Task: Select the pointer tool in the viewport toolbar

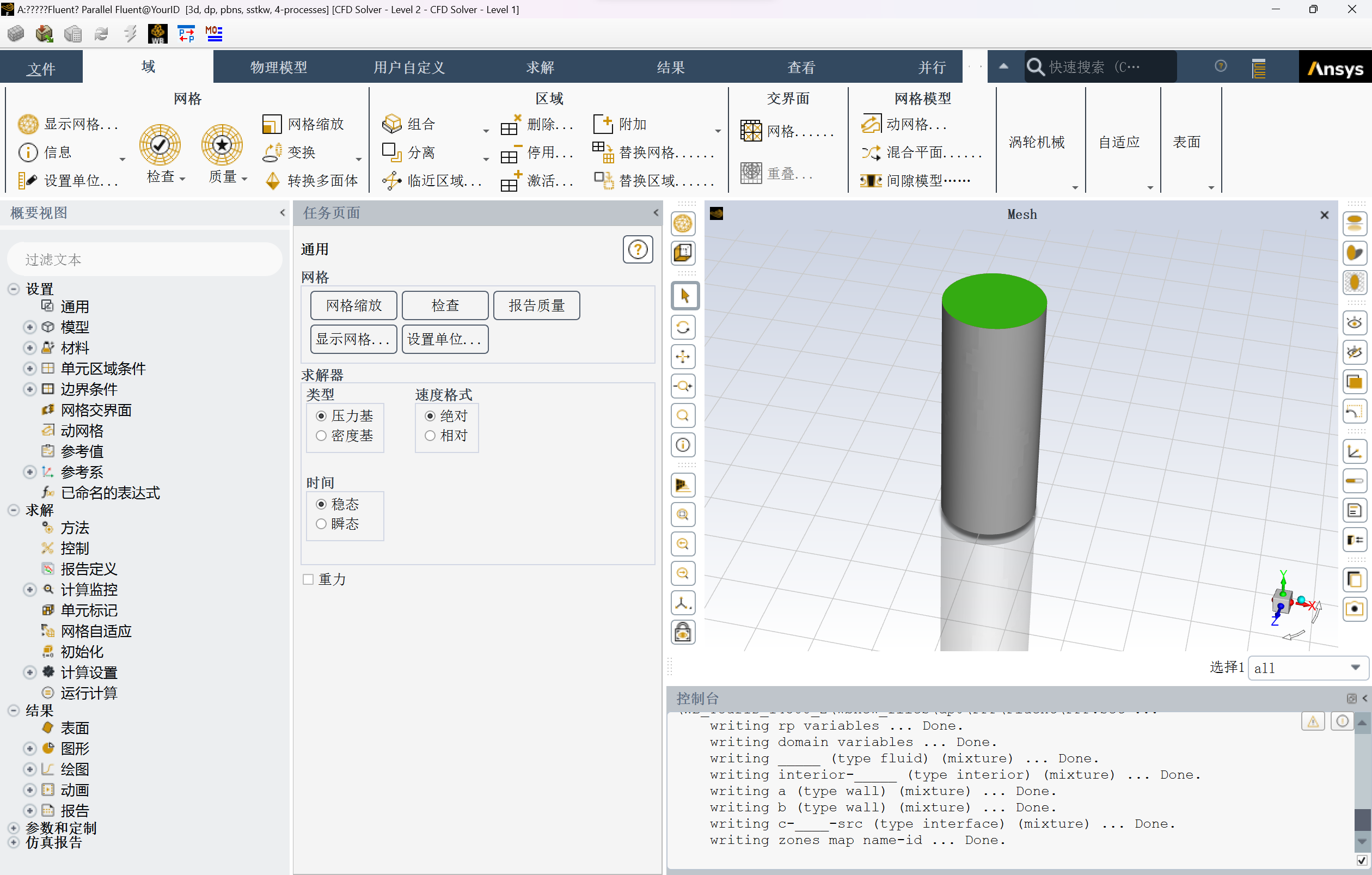Action: [684, 296]
